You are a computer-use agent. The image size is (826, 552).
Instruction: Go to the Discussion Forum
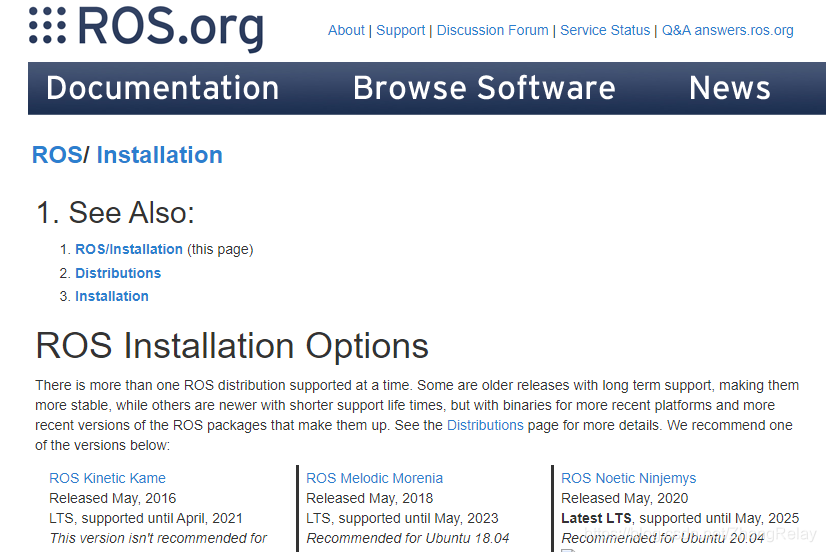click(493, 31)
